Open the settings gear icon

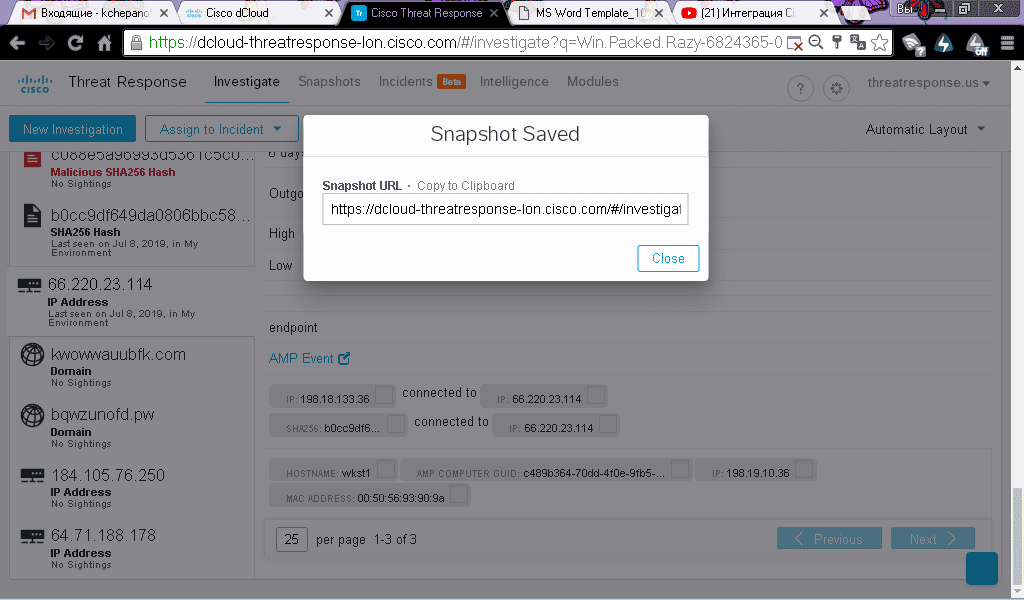(x=836, y=88)
